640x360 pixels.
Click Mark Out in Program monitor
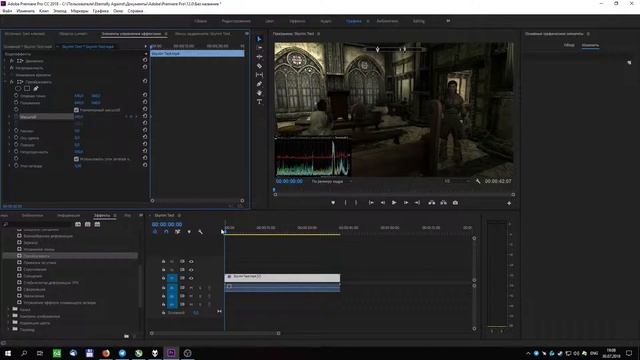pyautogui.click(x=356, y=202)
